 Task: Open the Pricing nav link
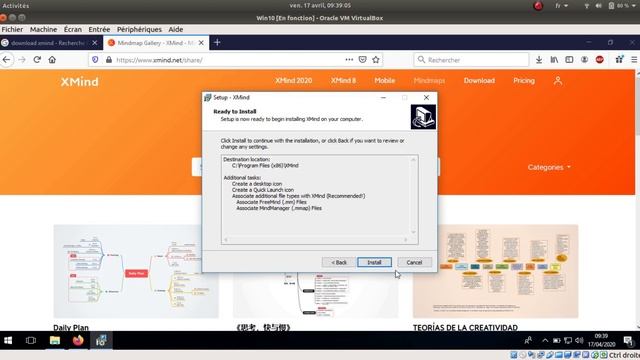[x=524, y=81]
